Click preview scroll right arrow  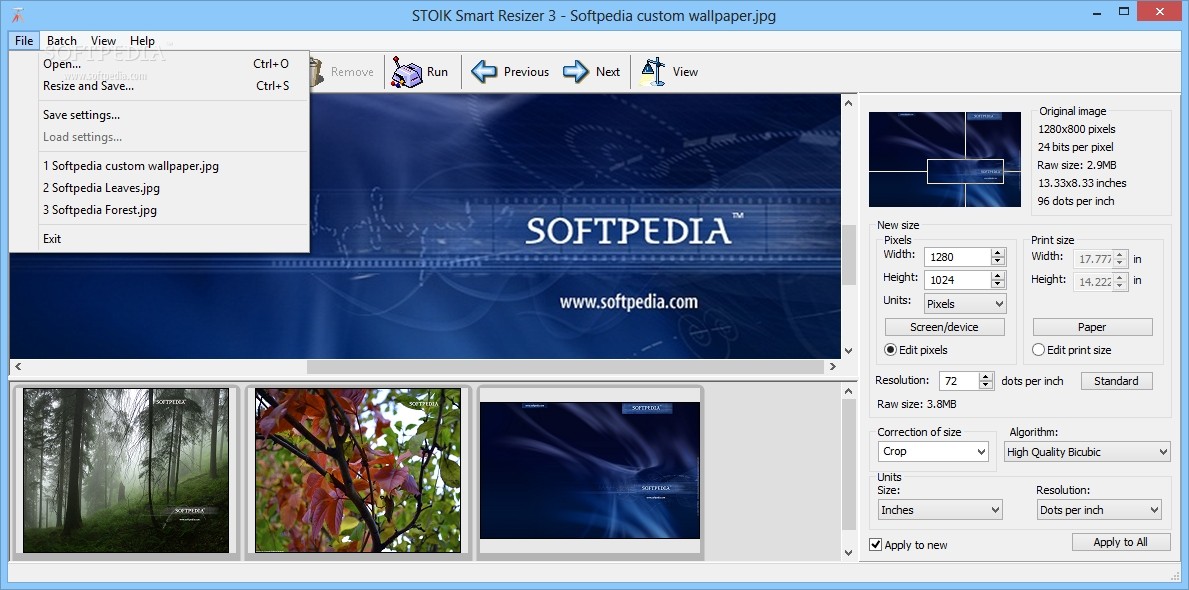point(833,366)
